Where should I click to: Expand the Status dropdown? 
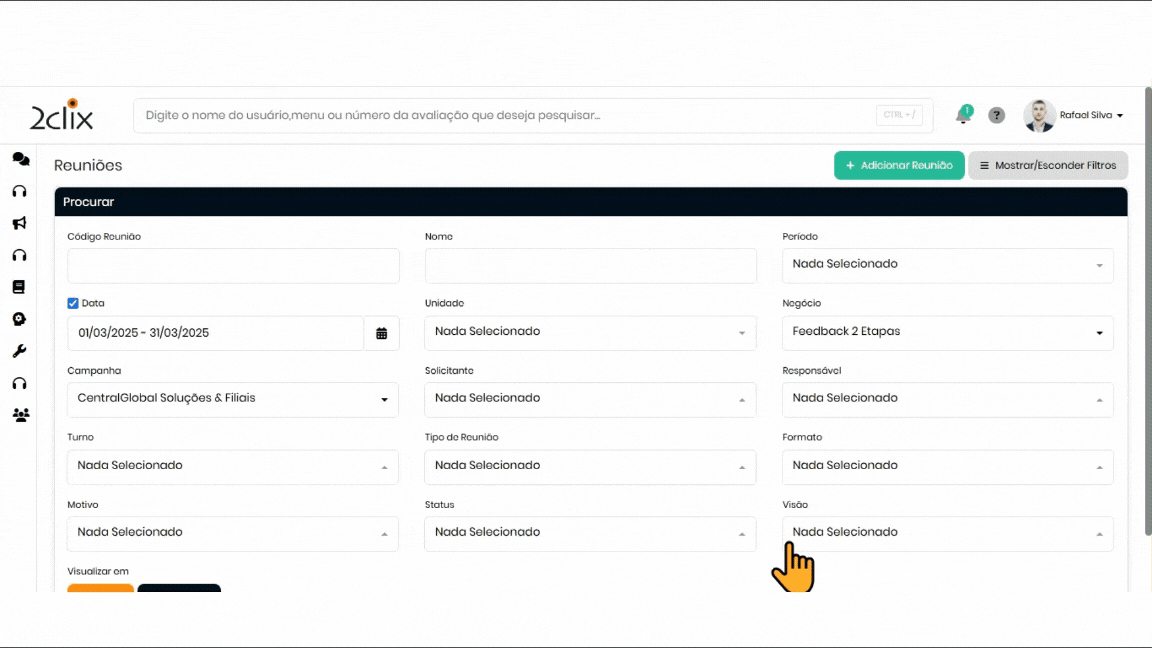590,533
